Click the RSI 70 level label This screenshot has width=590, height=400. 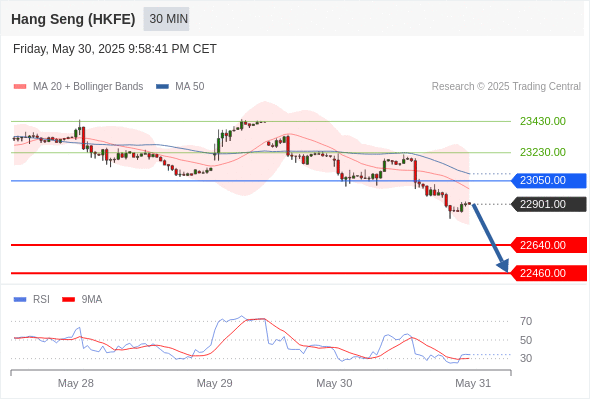tap(526, 321)
